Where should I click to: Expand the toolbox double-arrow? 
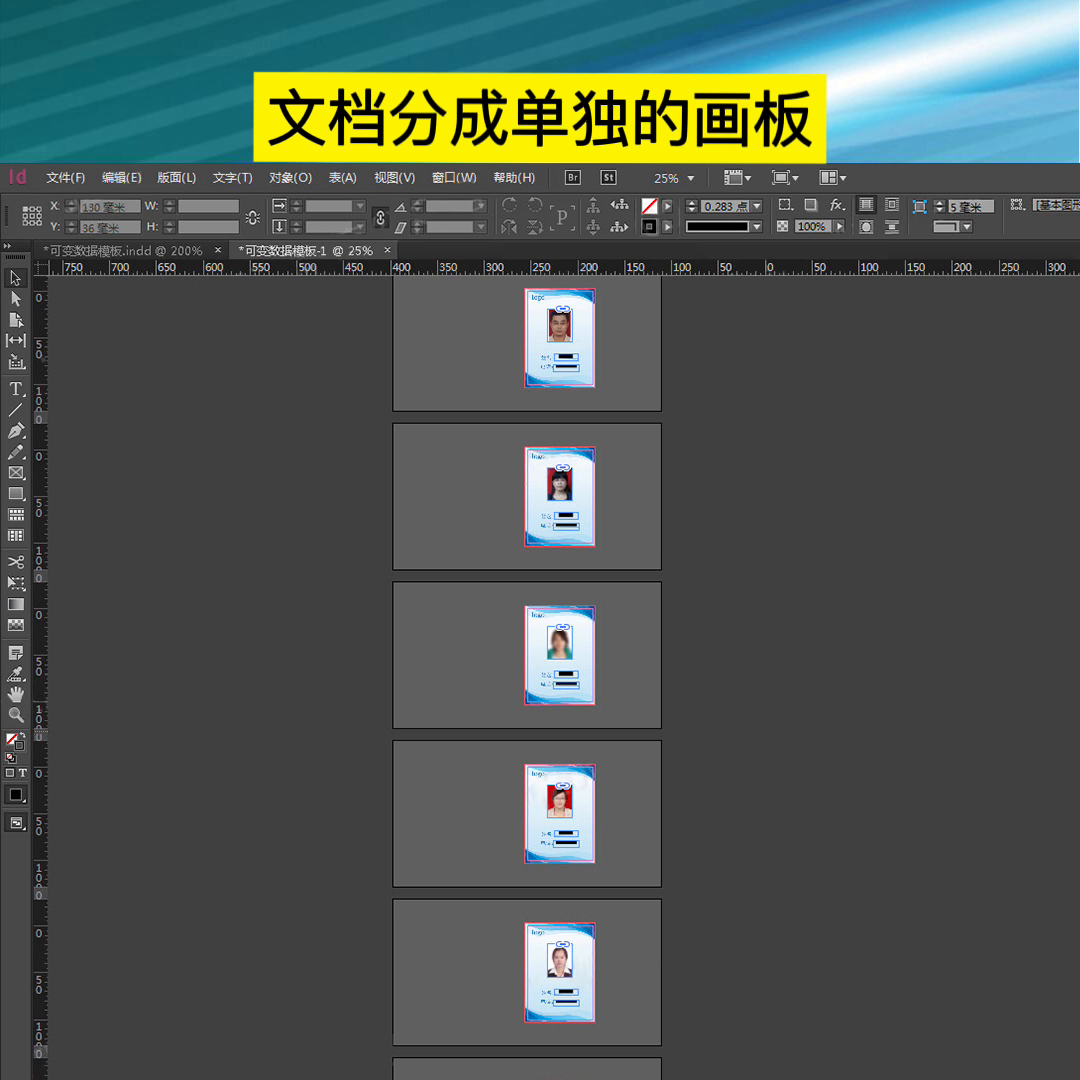(7, 246)
